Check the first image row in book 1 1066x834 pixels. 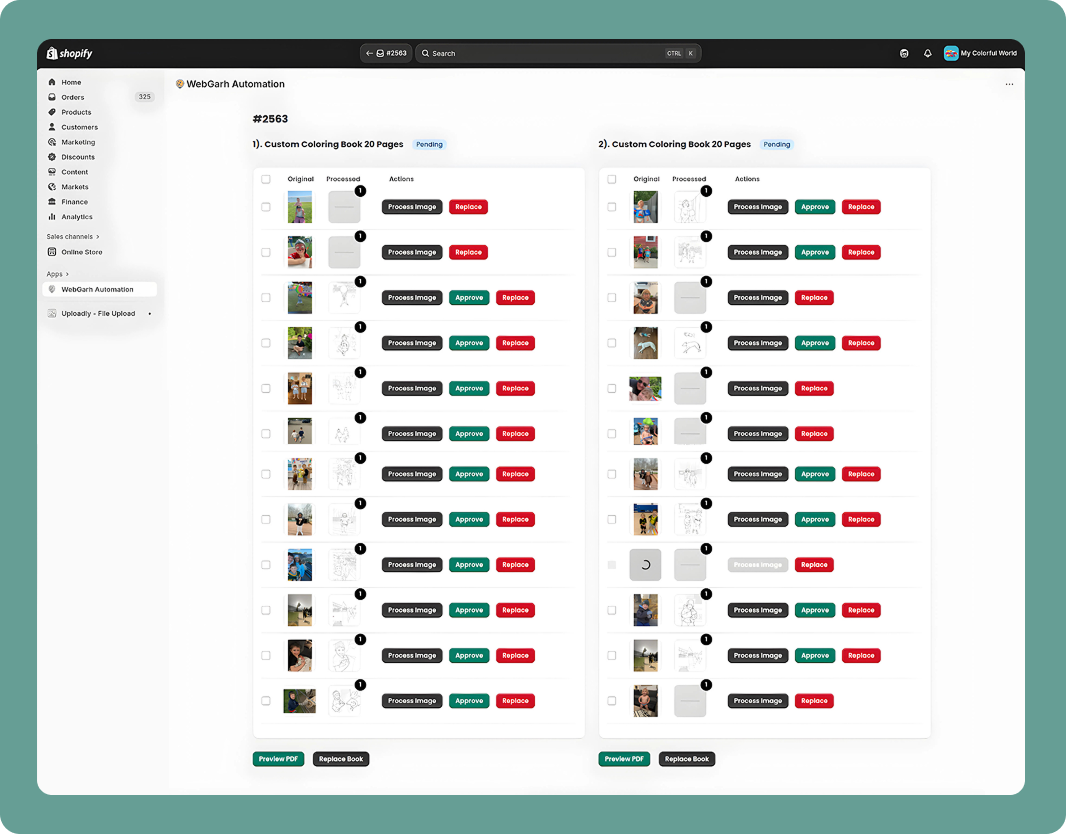266,207
